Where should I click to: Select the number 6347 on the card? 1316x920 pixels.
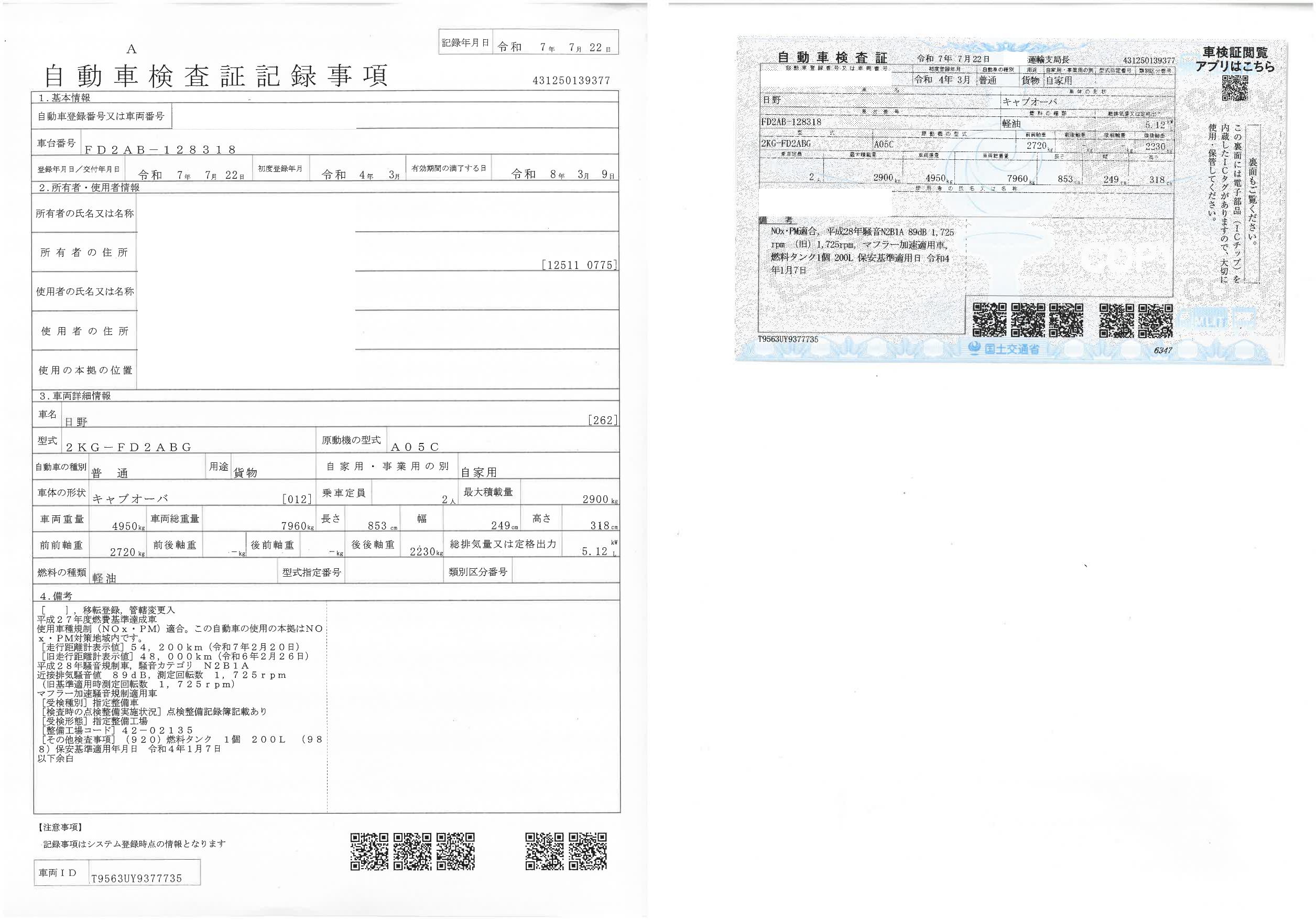click(x=1163, y=350)
